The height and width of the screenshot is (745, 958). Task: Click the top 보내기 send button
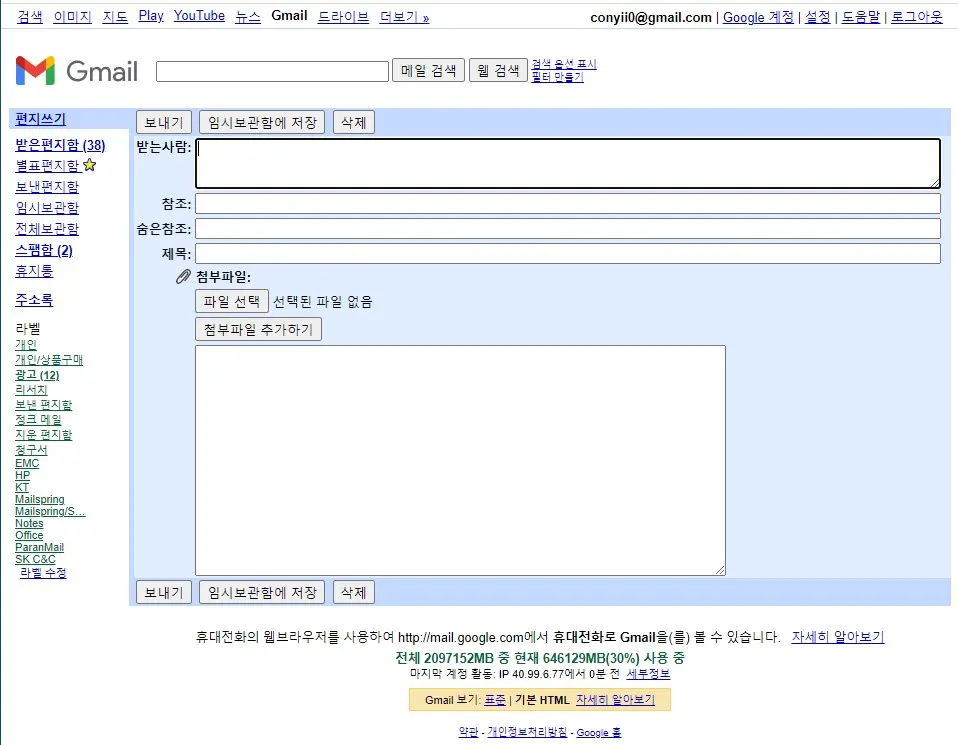coord(164,122)
